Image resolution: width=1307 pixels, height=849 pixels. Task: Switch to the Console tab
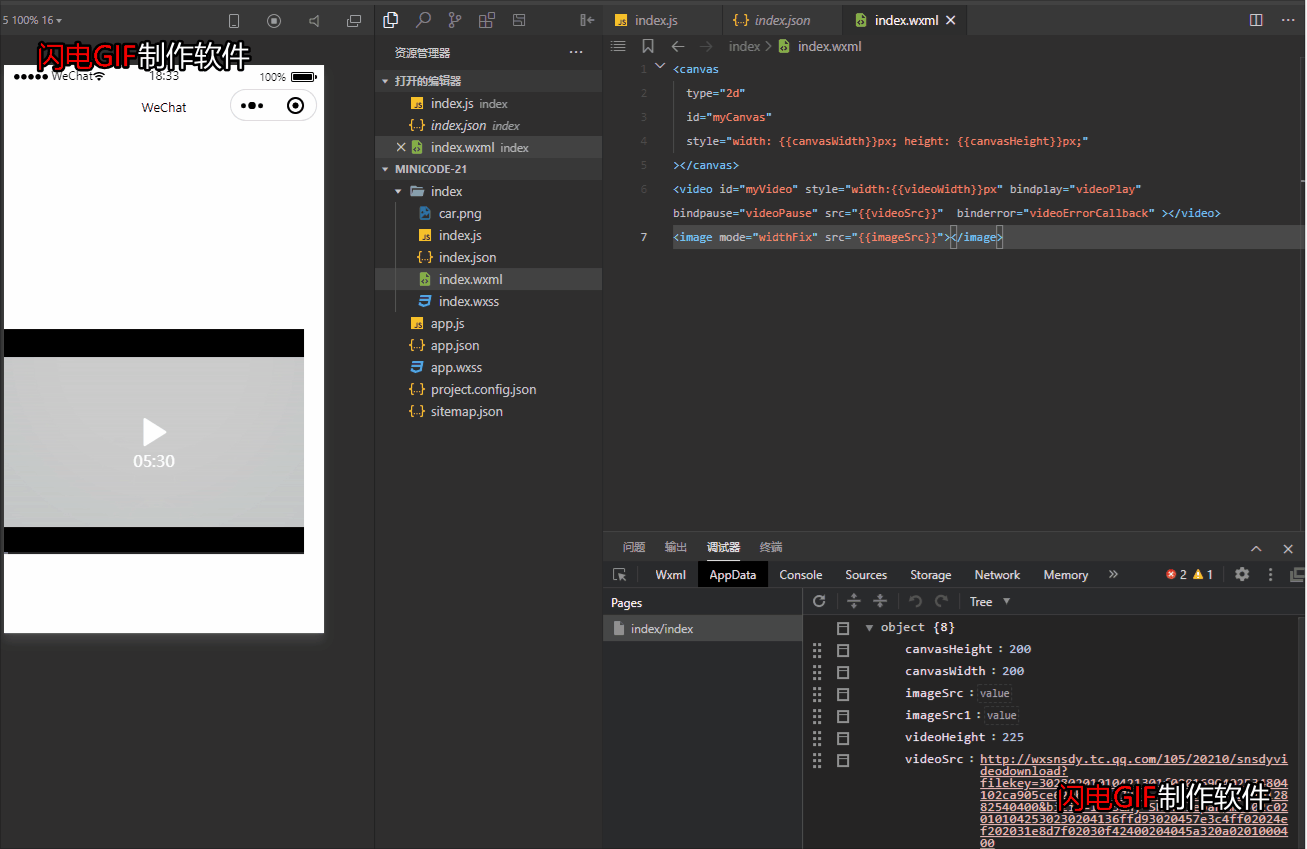coord(800,575)
